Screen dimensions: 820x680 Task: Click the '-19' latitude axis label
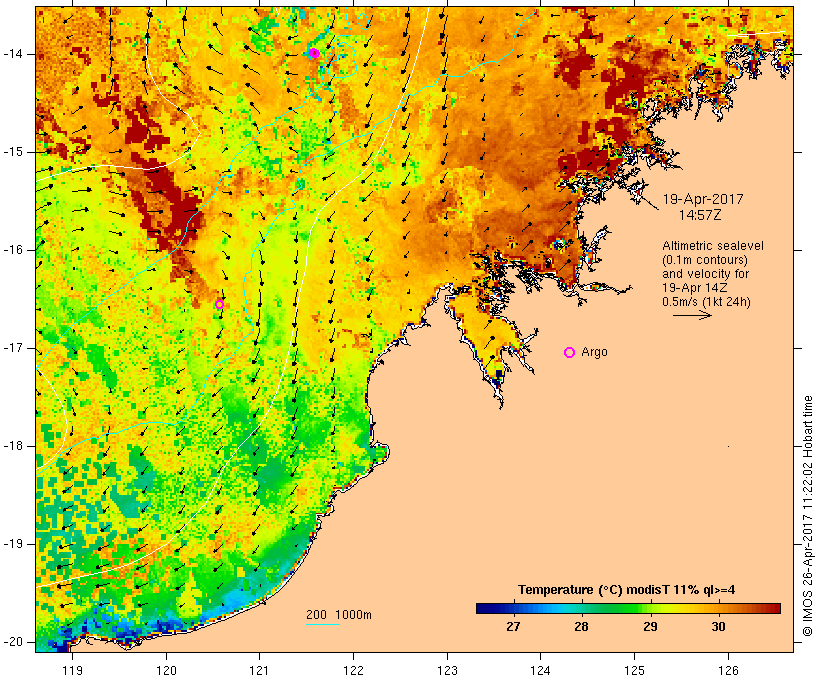point(13,544)
